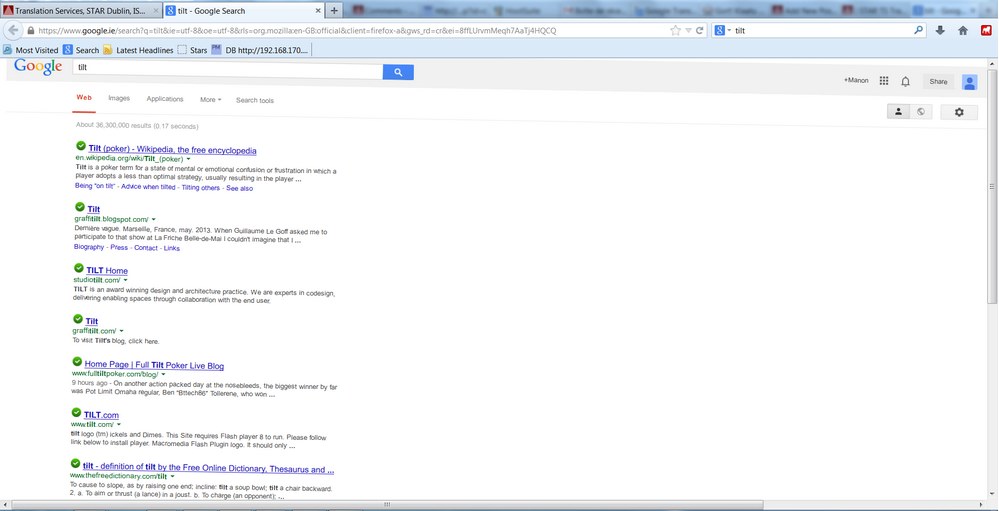Viewport: 999px width, 511px height.
Task: Reload the page with the refresh icon
Action: [700, 31]
